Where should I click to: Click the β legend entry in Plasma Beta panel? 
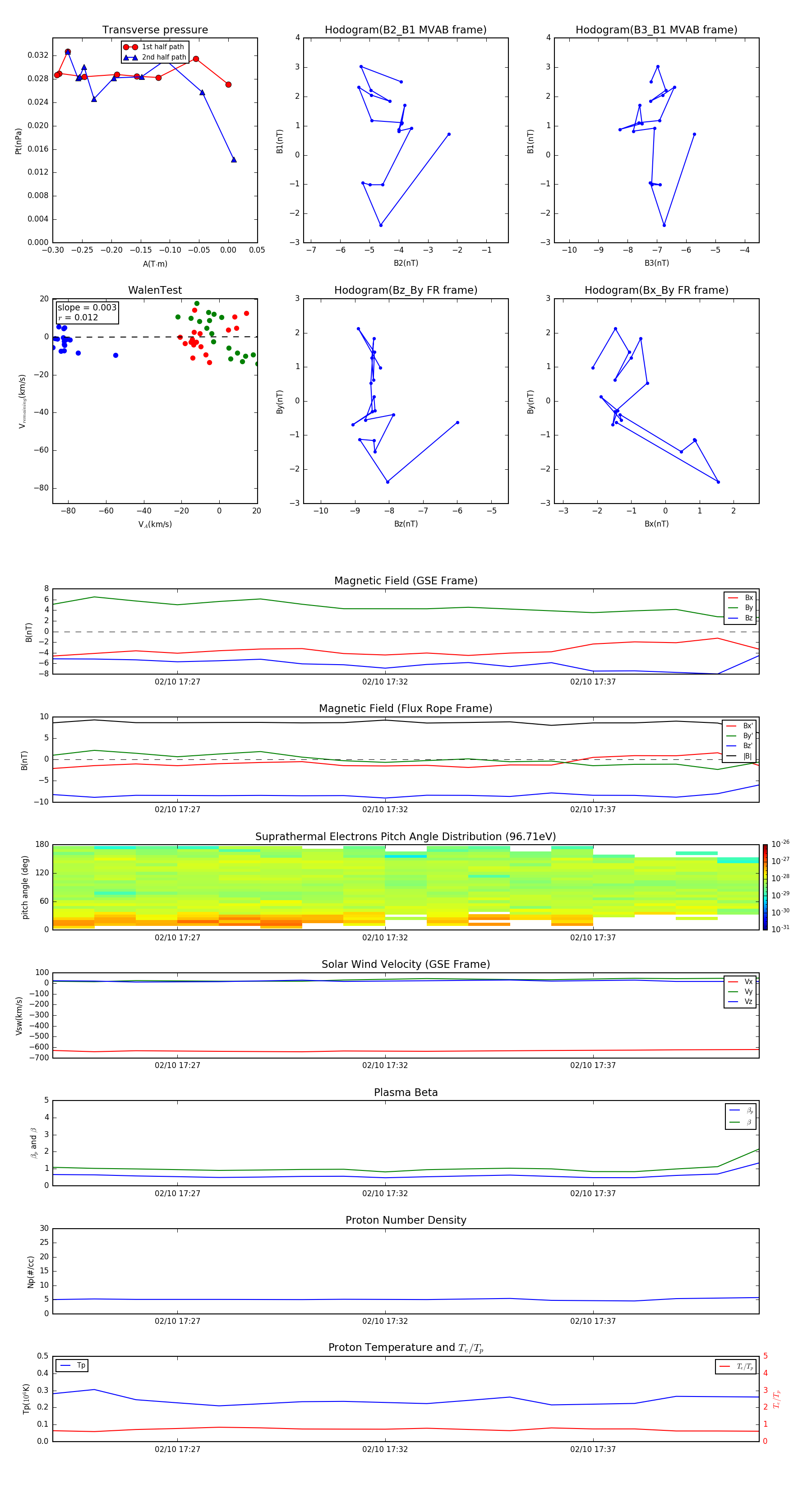pos(741,1123)
